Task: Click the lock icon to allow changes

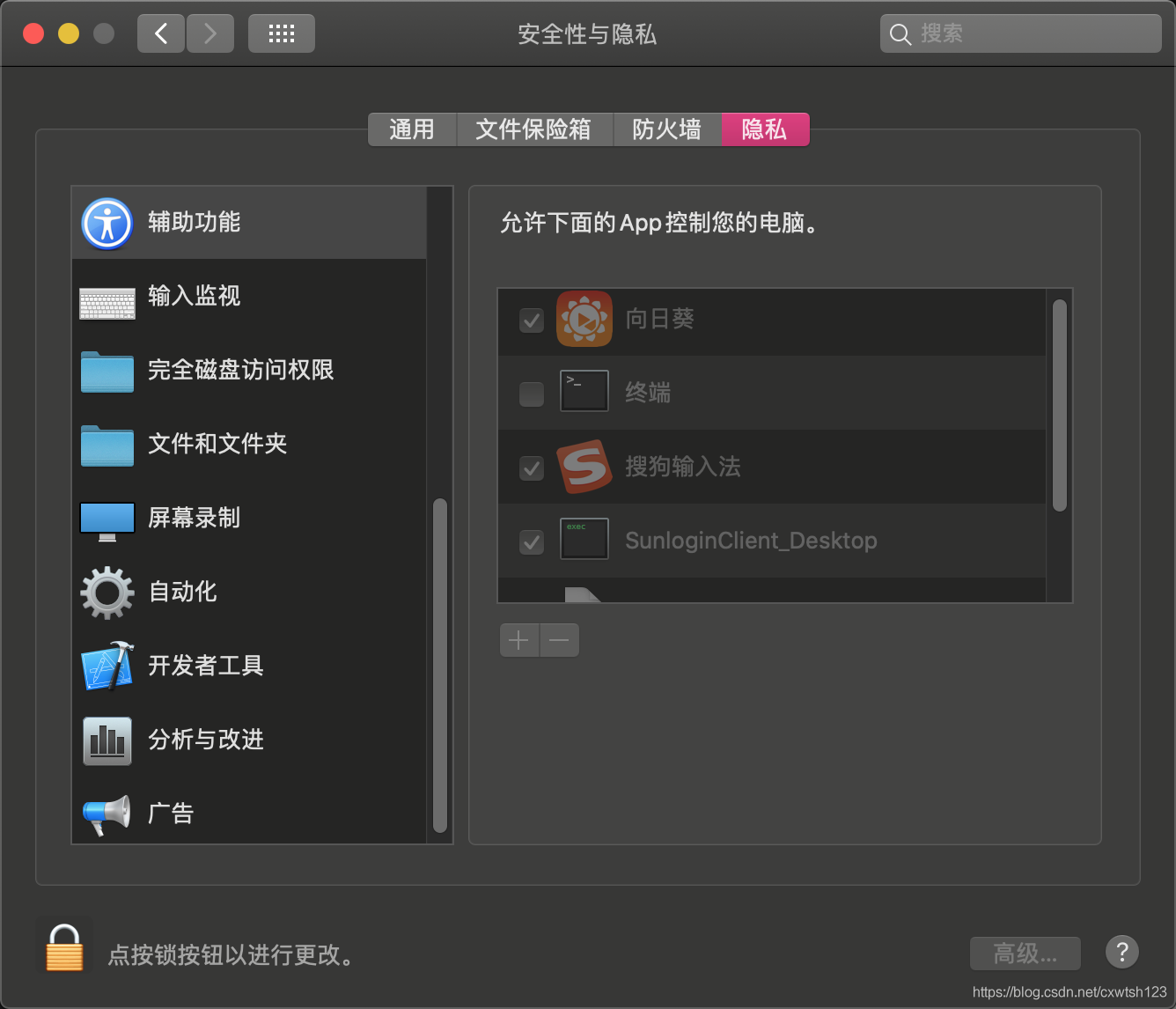Action: tap(62, 946)
